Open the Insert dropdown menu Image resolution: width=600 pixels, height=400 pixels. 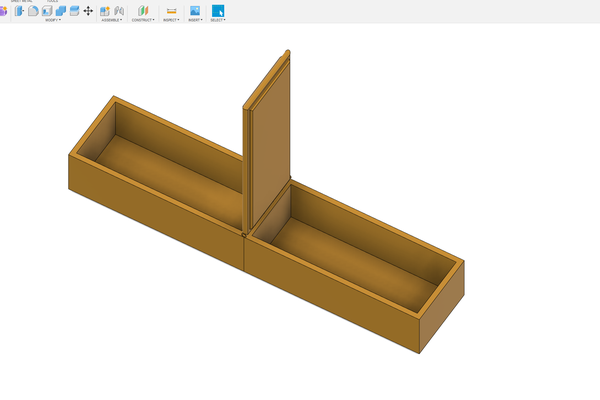[x=195, y=20]
